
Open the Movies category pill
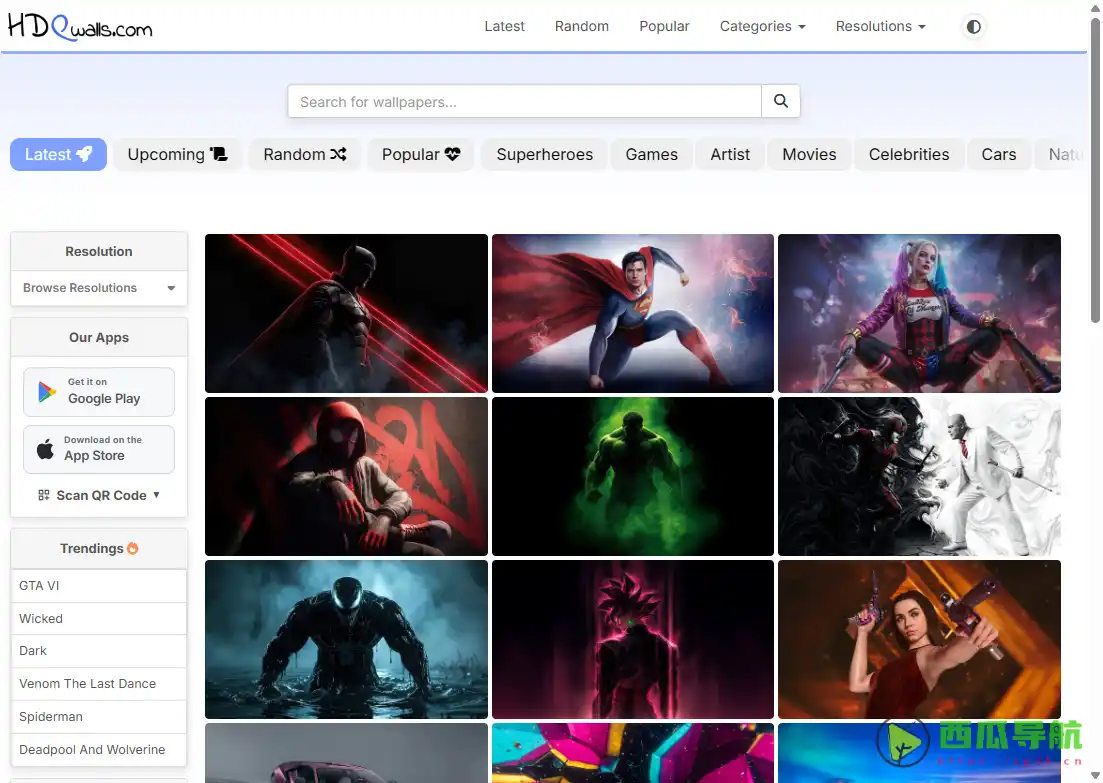(x=809, y=154)
